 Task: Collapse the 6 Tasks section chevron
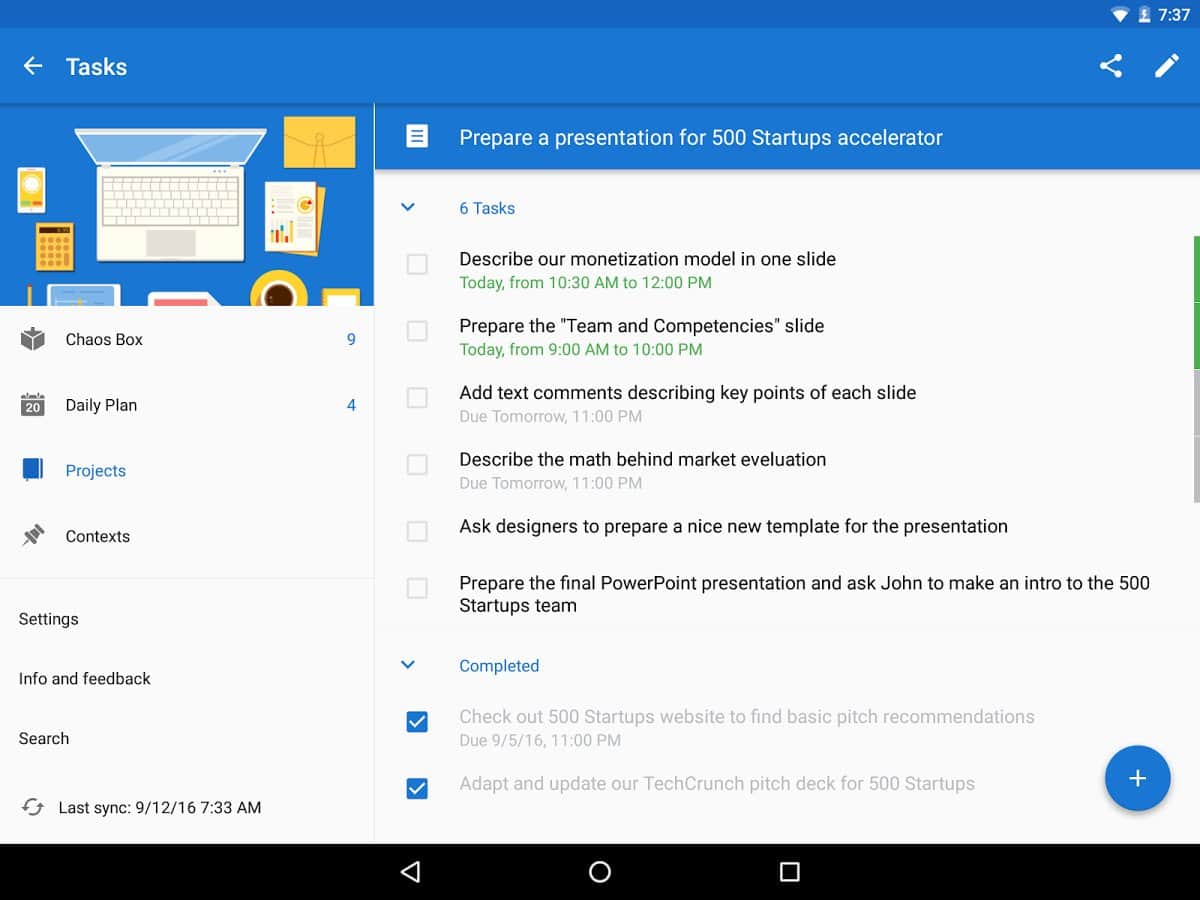408,208
